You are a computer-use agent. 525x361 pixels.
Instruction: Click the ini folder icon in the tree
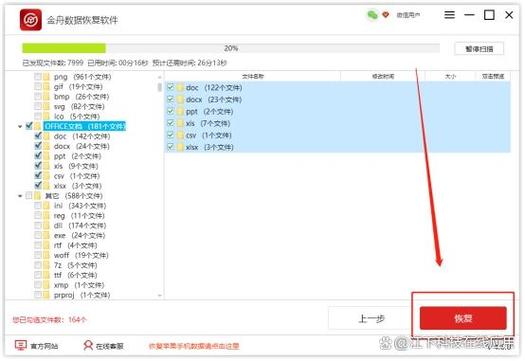[x=46, y=206]
